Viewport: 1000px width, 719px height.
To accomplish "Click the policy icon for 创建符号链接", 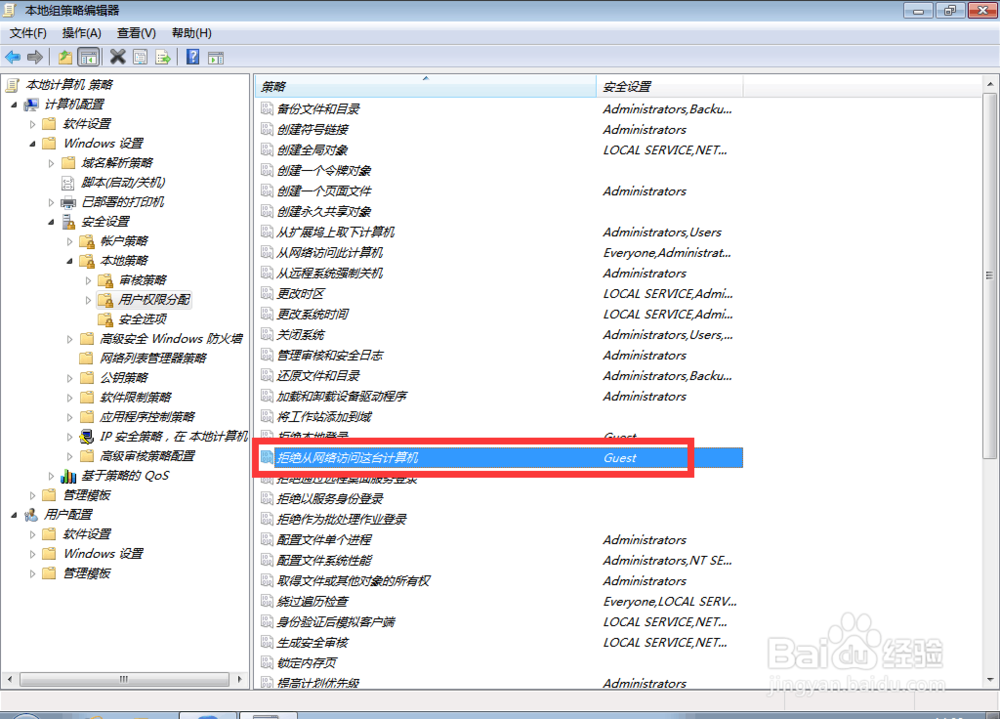I will [x=267, y=129].
